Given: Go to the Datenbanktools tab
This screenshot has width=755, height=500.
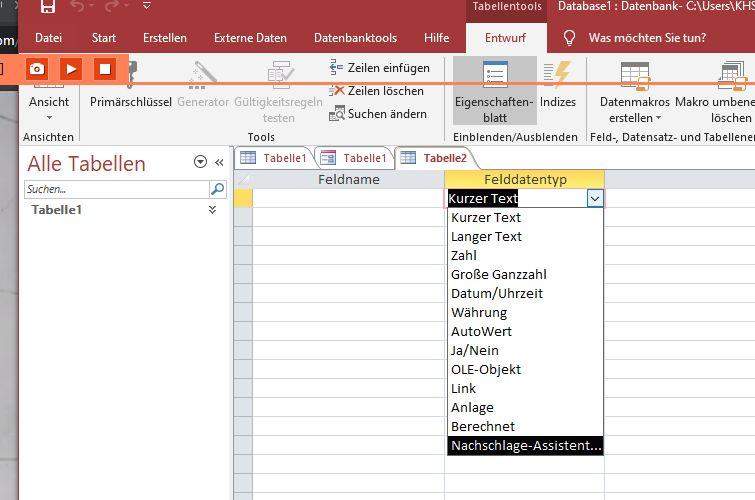Looking at the screenshot, I should tap(355, 38).
